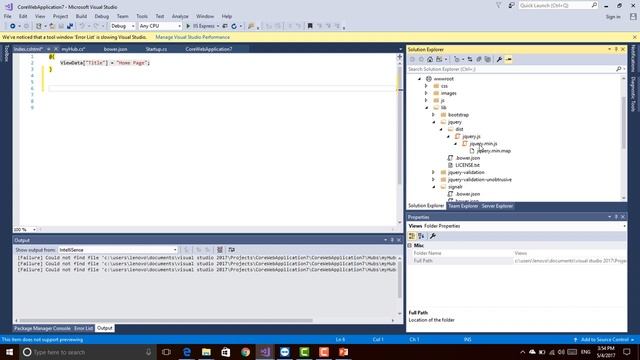Click the Solution Explorer search magnifier icon
640x360 pixels.
pos(619,69)
